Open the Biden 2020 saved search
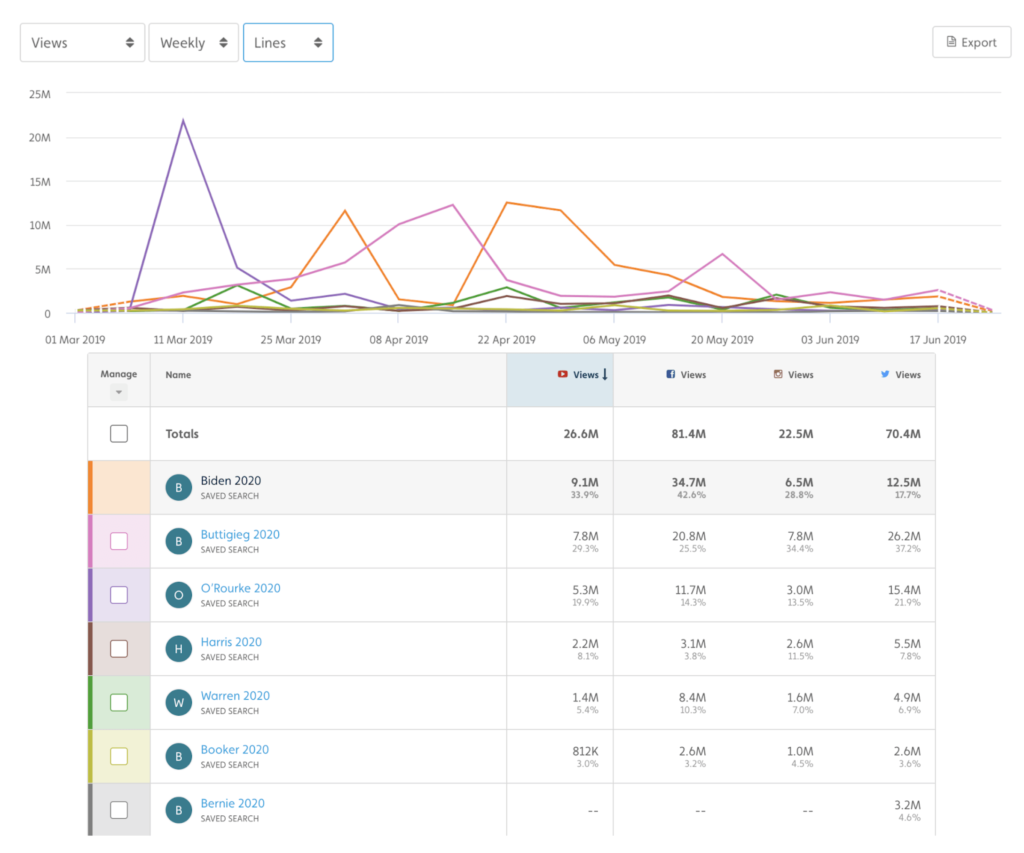Screen dimensions: 1024x853 pos(230,481)
